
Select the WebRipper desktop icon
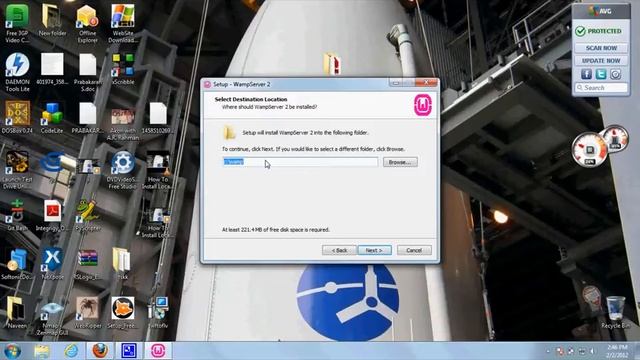point(87,313)
